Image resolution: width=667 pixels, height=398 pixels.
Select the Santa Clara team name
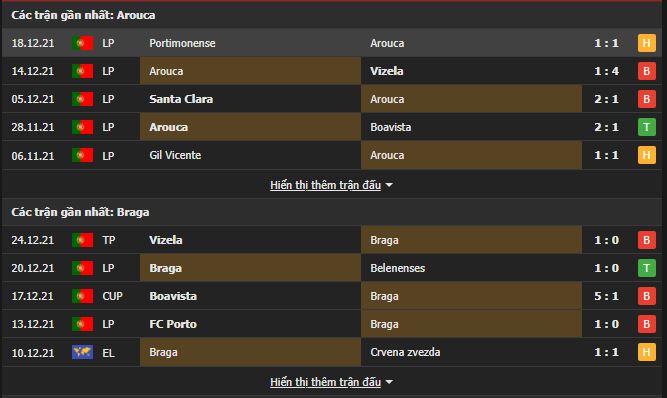[181, 99]
